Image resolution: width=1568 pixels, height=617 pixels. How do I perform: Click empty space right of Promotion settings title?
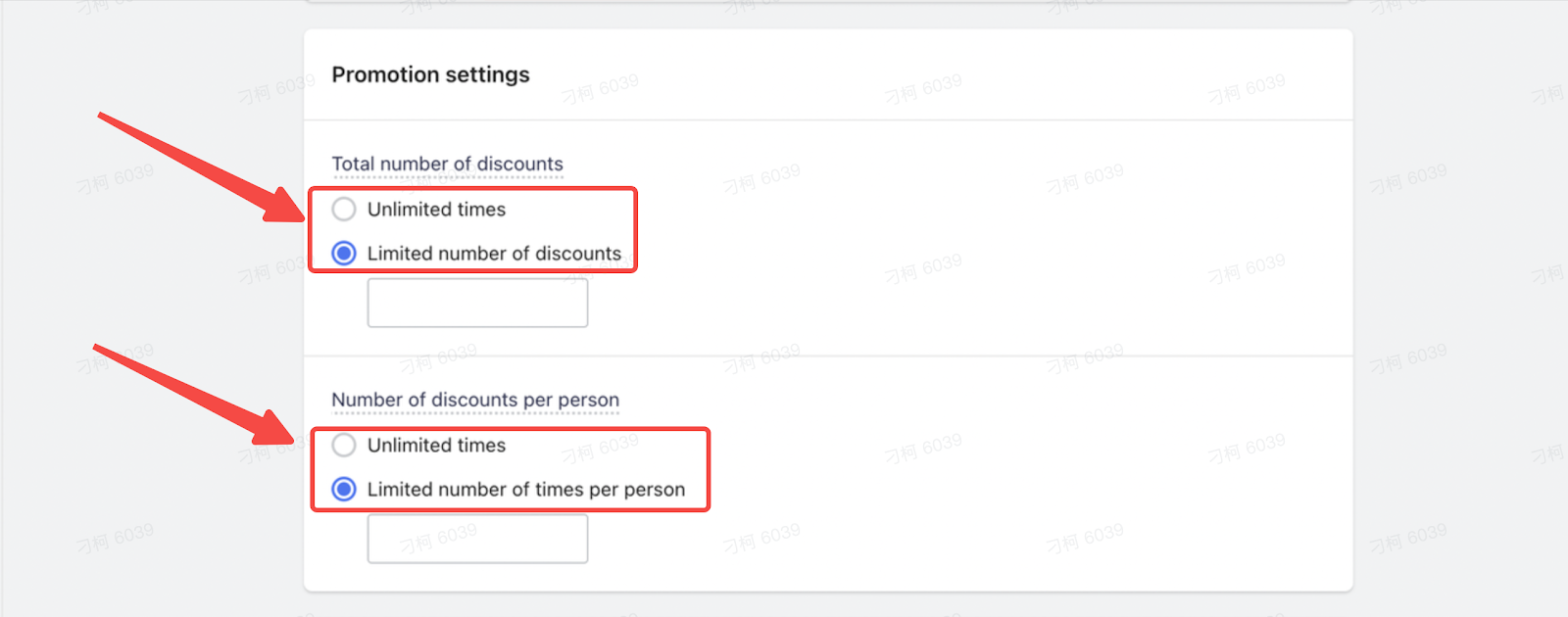931,74
